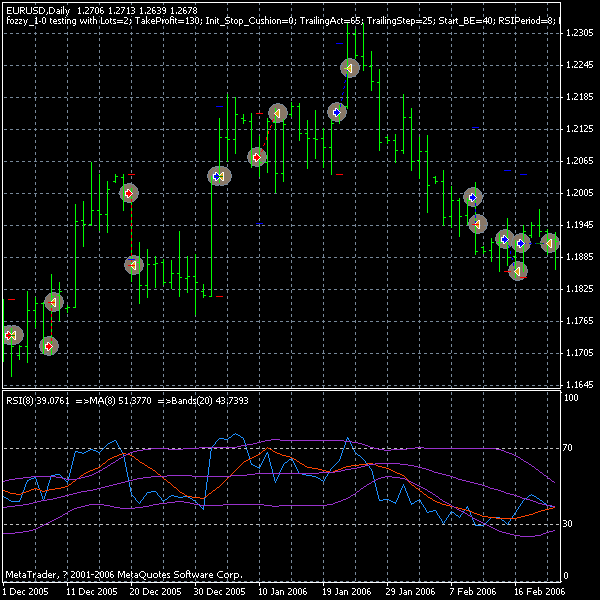Click the fozzy_1-0 testing parameters line
Image resolution: width=600 pixels, height=600 pixels.
pos(282,21)
